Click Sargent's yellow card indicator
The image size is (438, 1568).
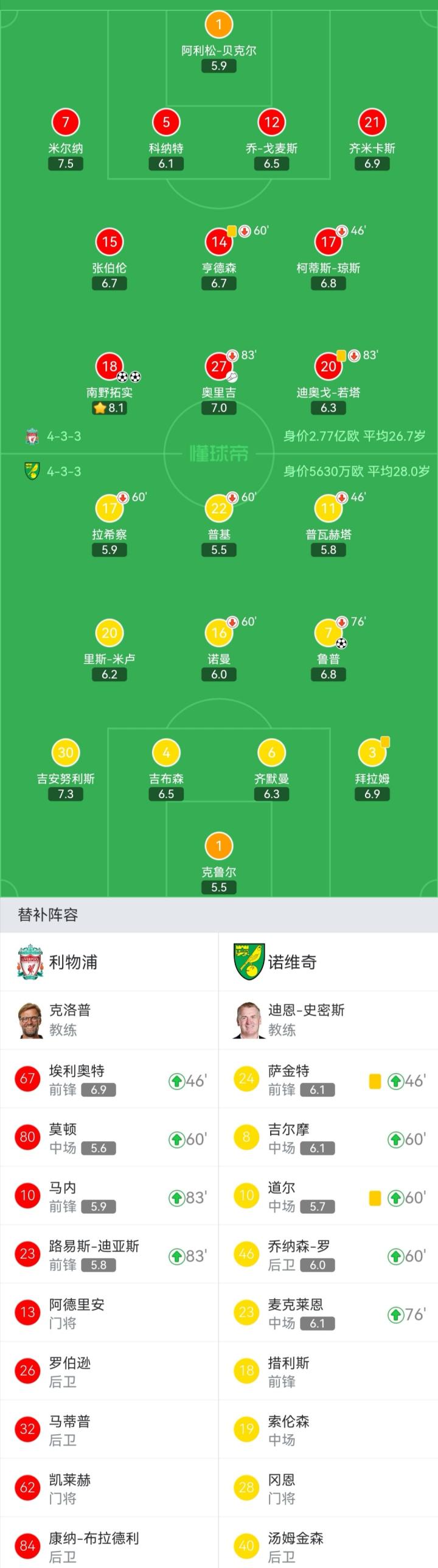pyautogui.click(x=375, y=1081)
